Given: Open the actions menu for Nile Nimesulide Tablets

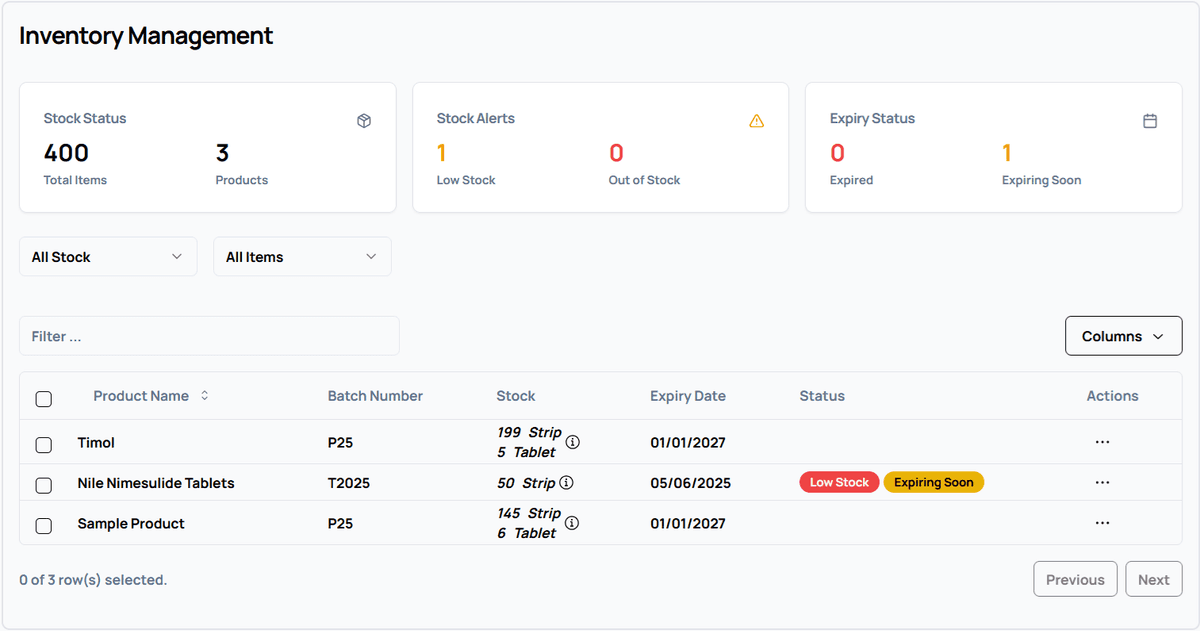Looking at the screenshot, I should point(1102,482).
